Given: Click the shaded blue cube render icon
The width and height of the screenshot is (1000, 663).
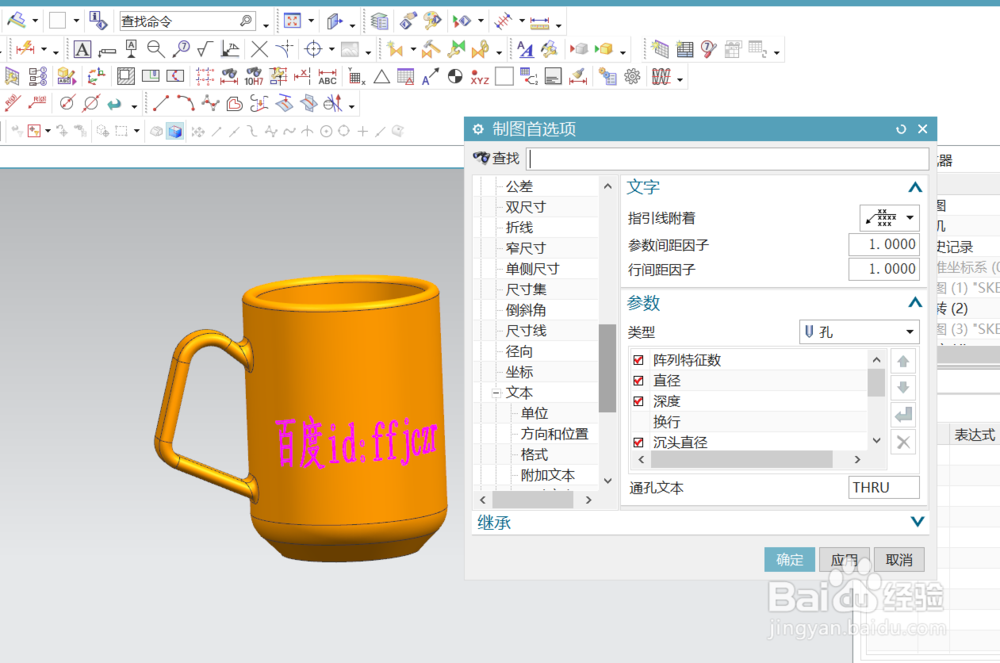Looking at the screenshot, I should pyautogui.click(x=175, y=131).
